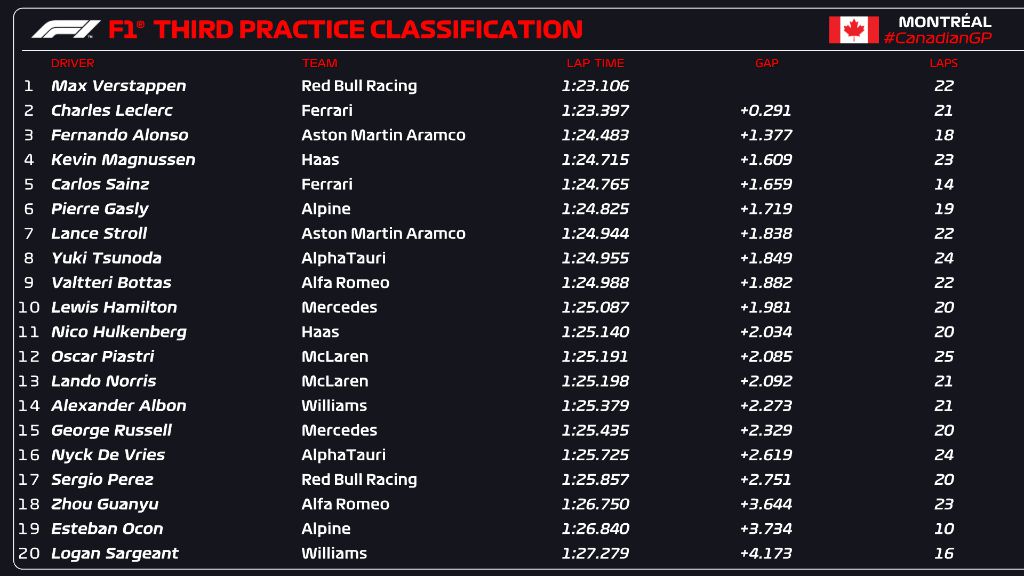Select Logan Sargeant in last position
The height and width of the screenshot is (576, 1024).
(114, 553)
